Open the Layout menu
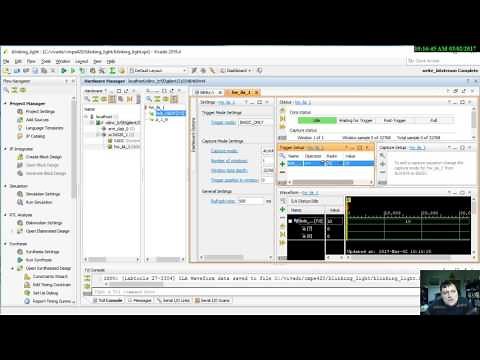The width and height of the screenshot is (480, 360). tap(81, 61)
